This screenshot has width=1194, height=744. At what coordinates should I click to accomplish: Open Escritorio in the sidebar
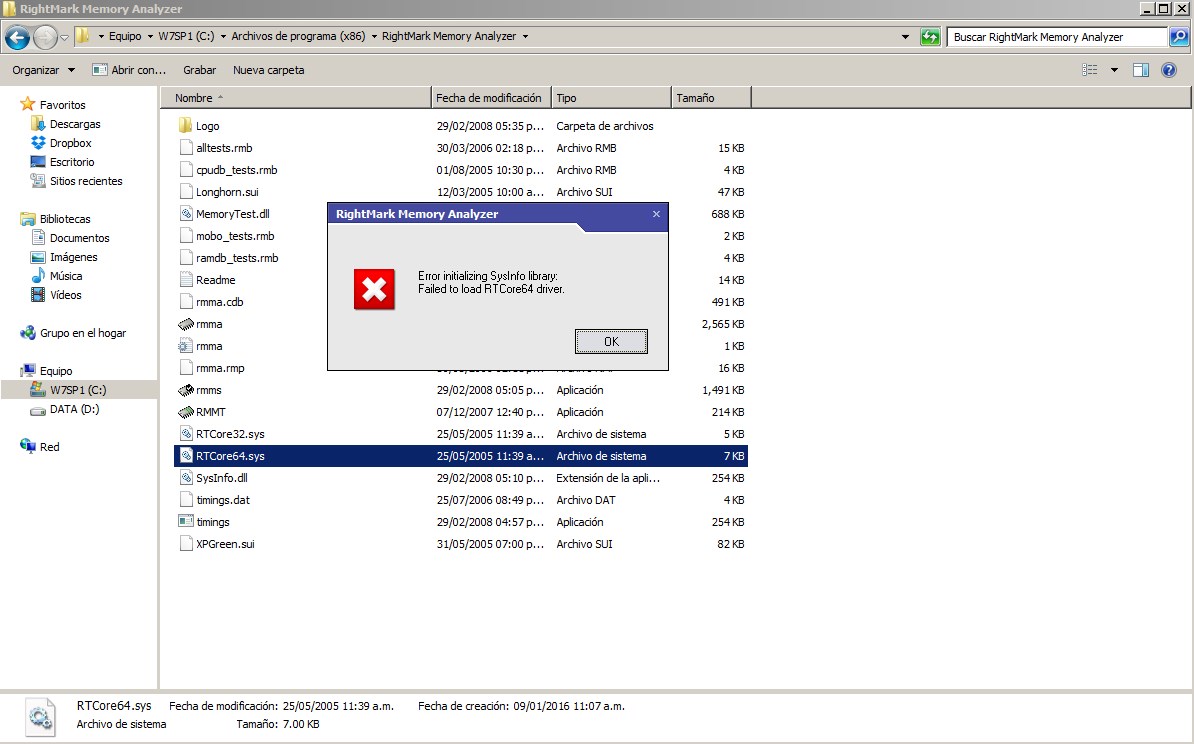point(72,162)
